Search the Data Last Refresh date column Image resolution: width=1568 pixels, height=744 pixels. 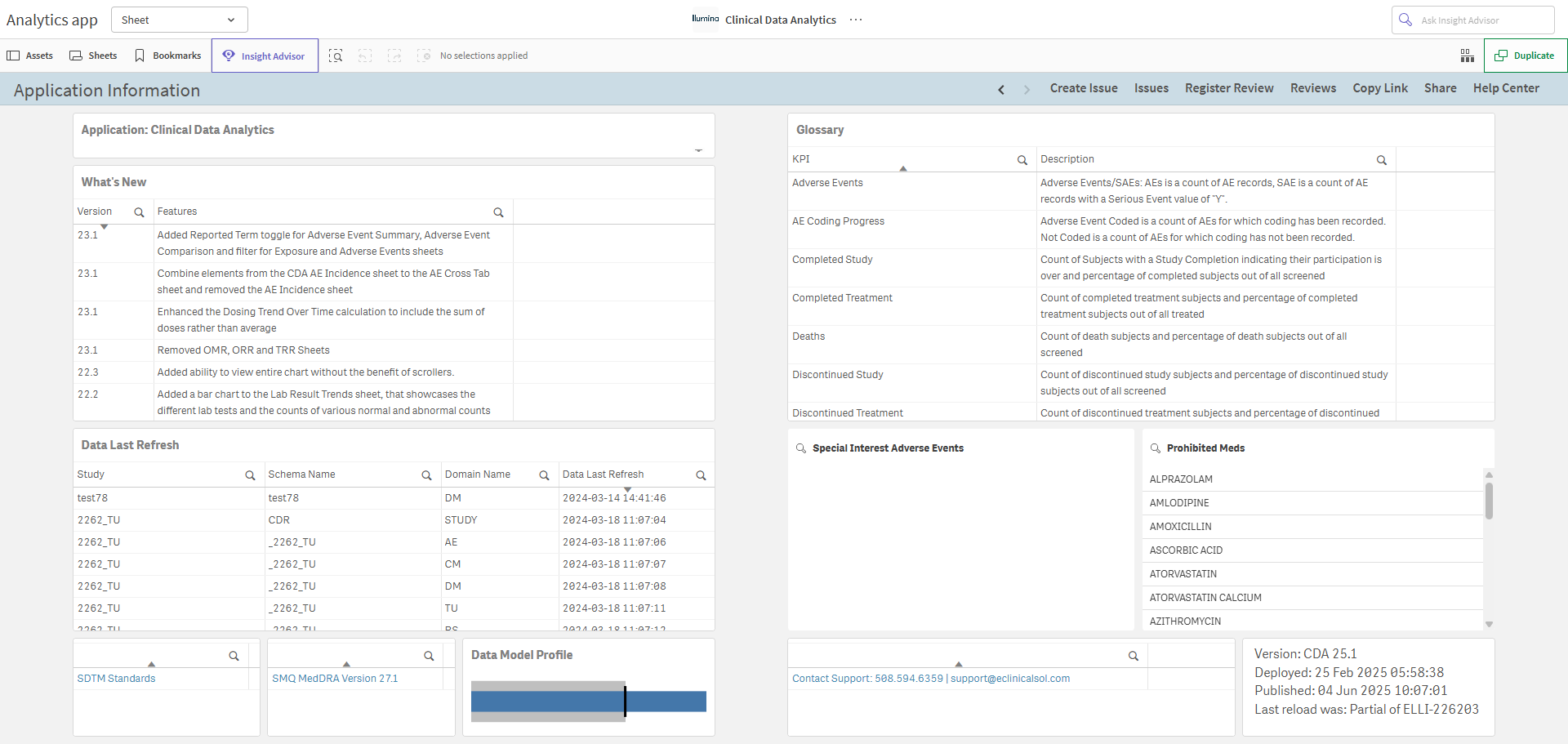pos(701,475)
